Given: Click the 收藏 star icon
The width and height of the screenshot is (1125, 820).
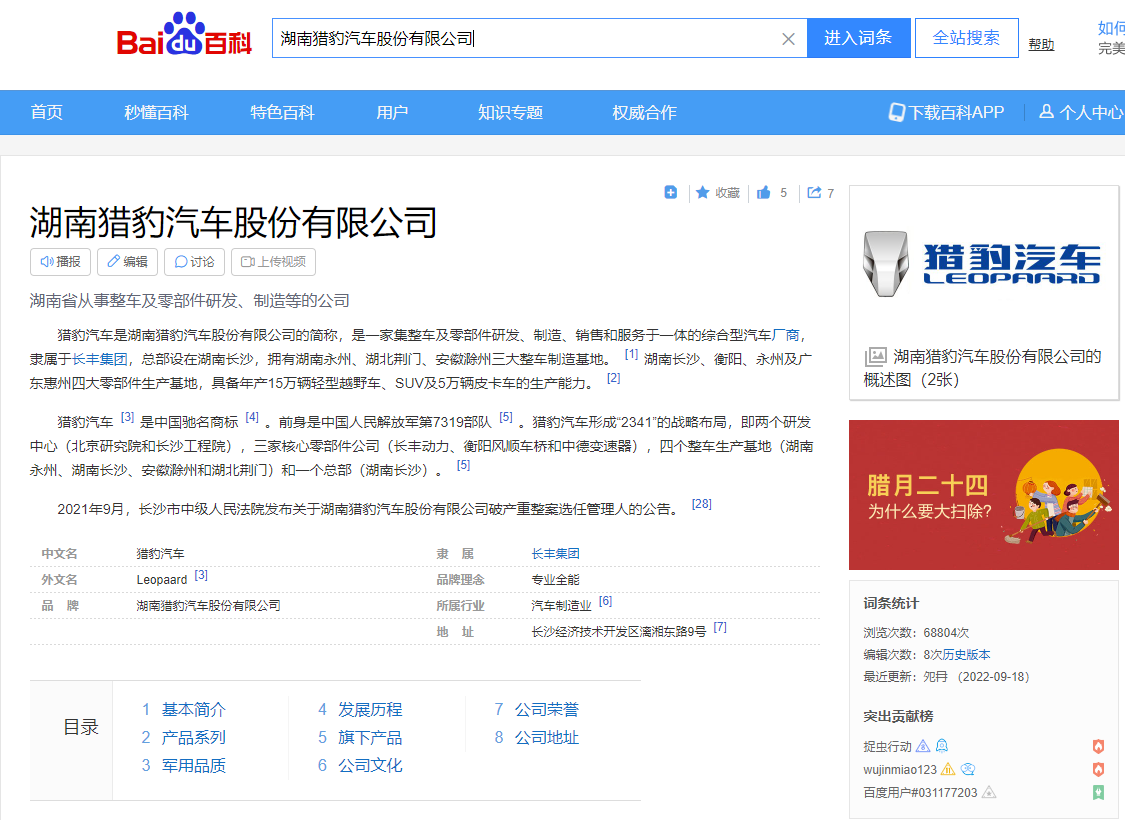Looking at the screenshot, I should point(702,192).
